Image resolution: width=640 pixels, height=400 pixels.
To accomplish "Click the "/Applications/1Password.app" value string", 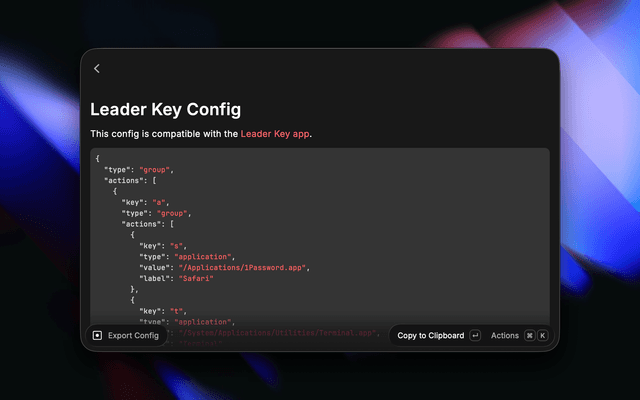I will coord(242,268).
